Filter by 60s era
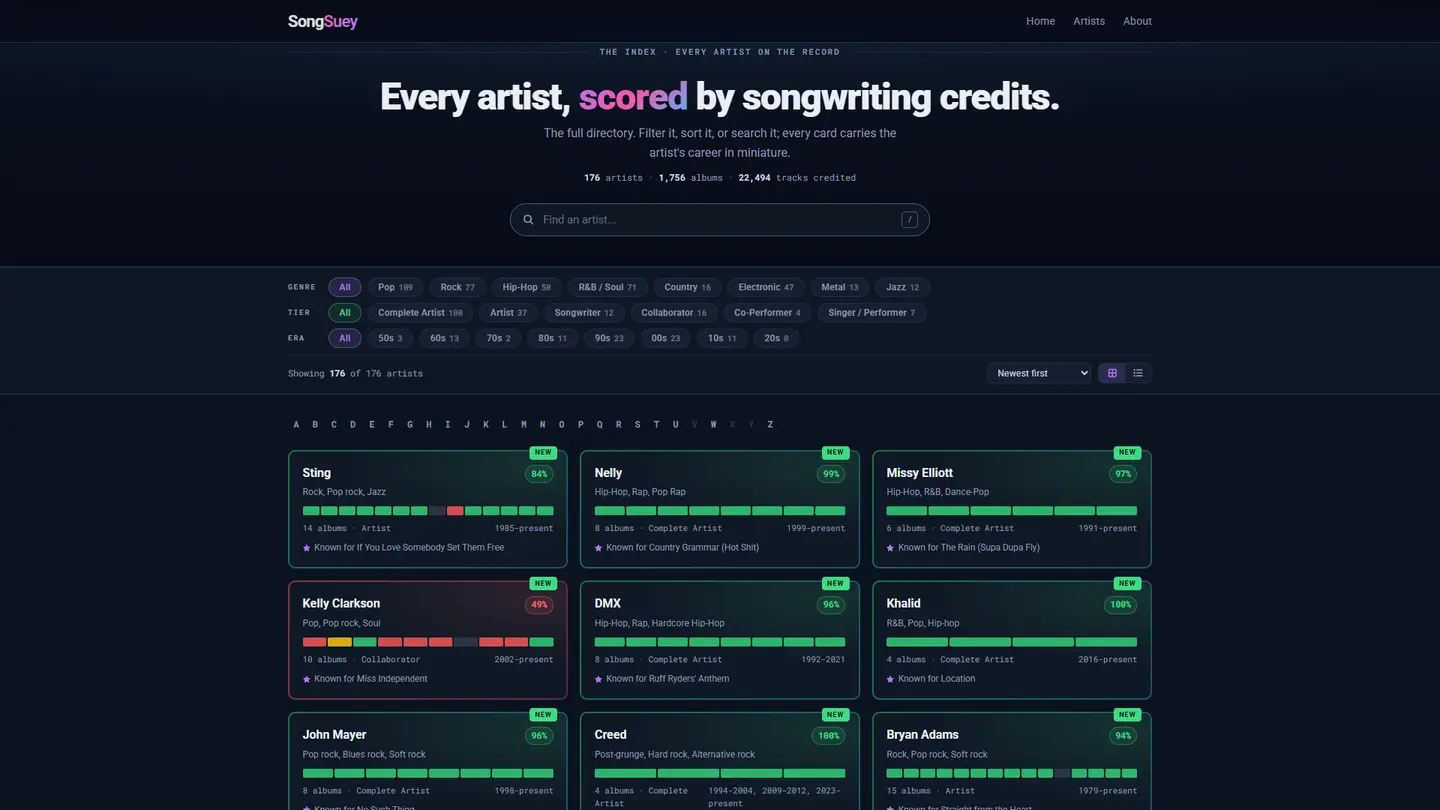Screen dimensions: 1440x810 coord(445,338)
